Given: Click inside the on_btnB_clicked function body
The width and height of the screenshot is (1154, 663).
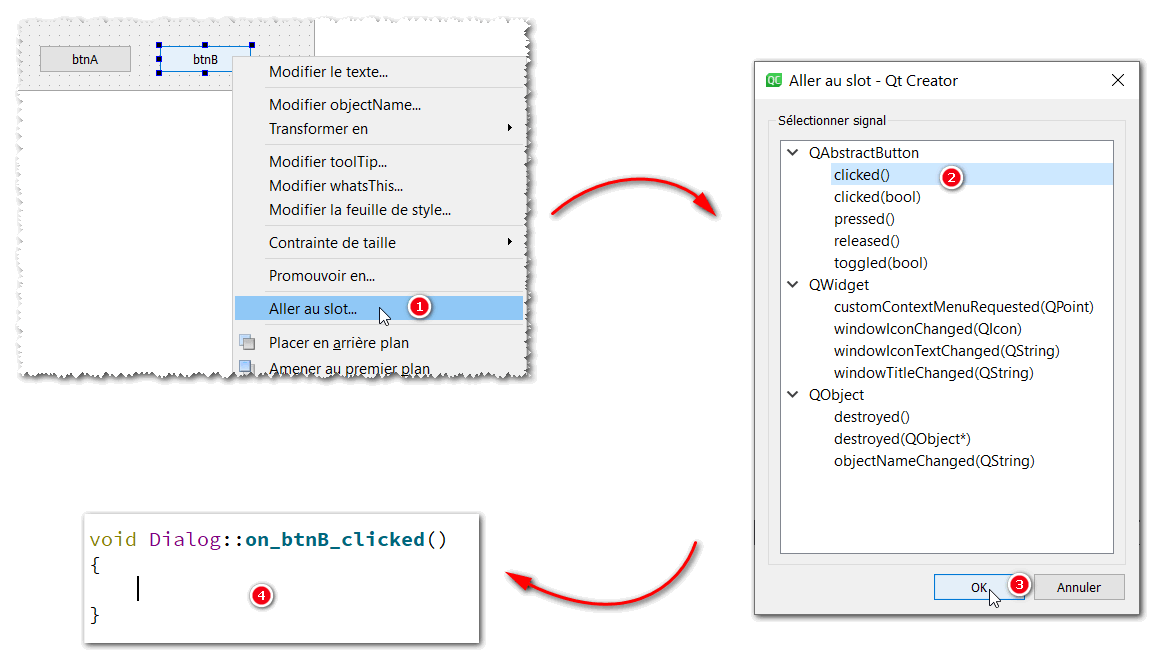Looking at the screenshot, I should click(200, 590).
